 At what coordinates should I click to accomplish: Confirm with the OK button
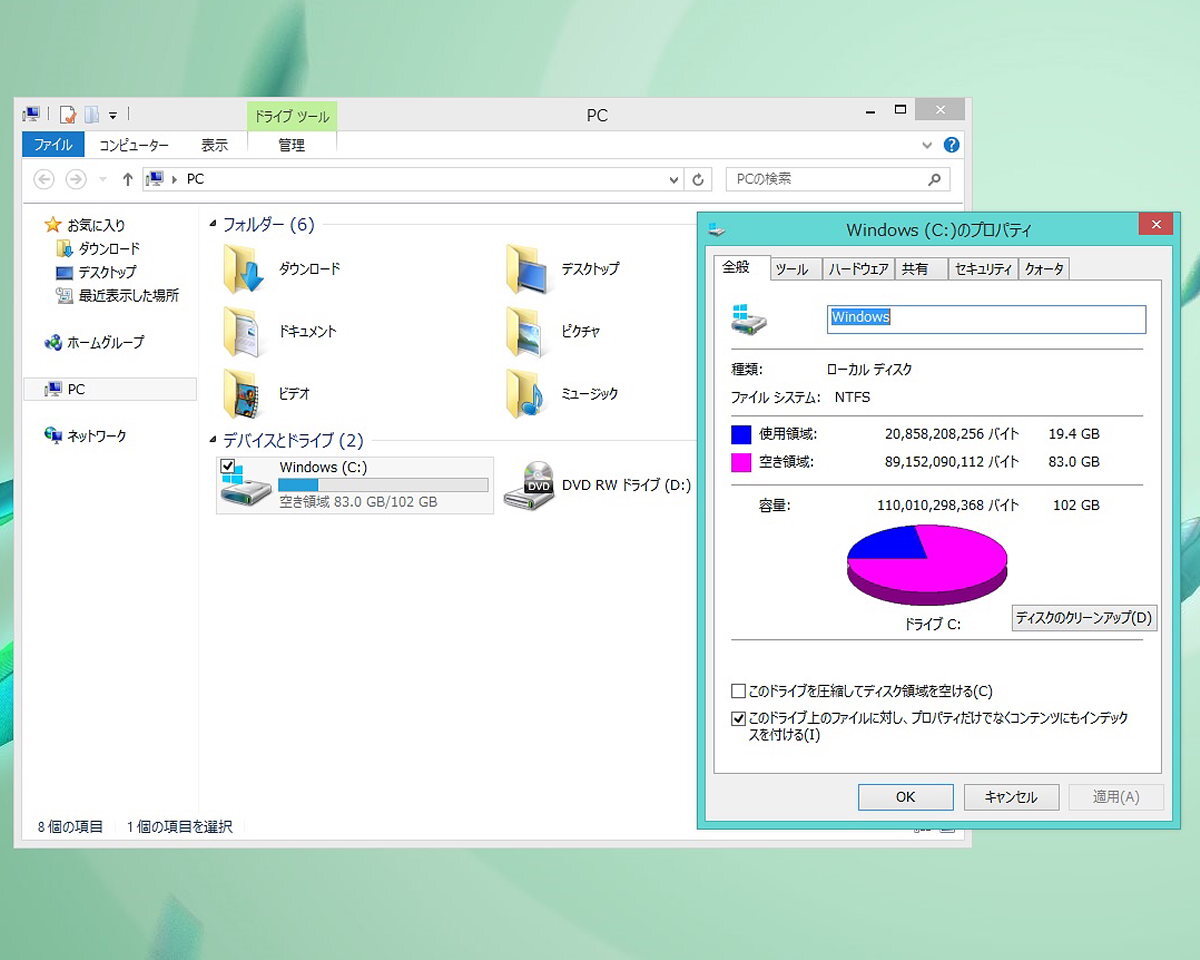pos(905,797)
